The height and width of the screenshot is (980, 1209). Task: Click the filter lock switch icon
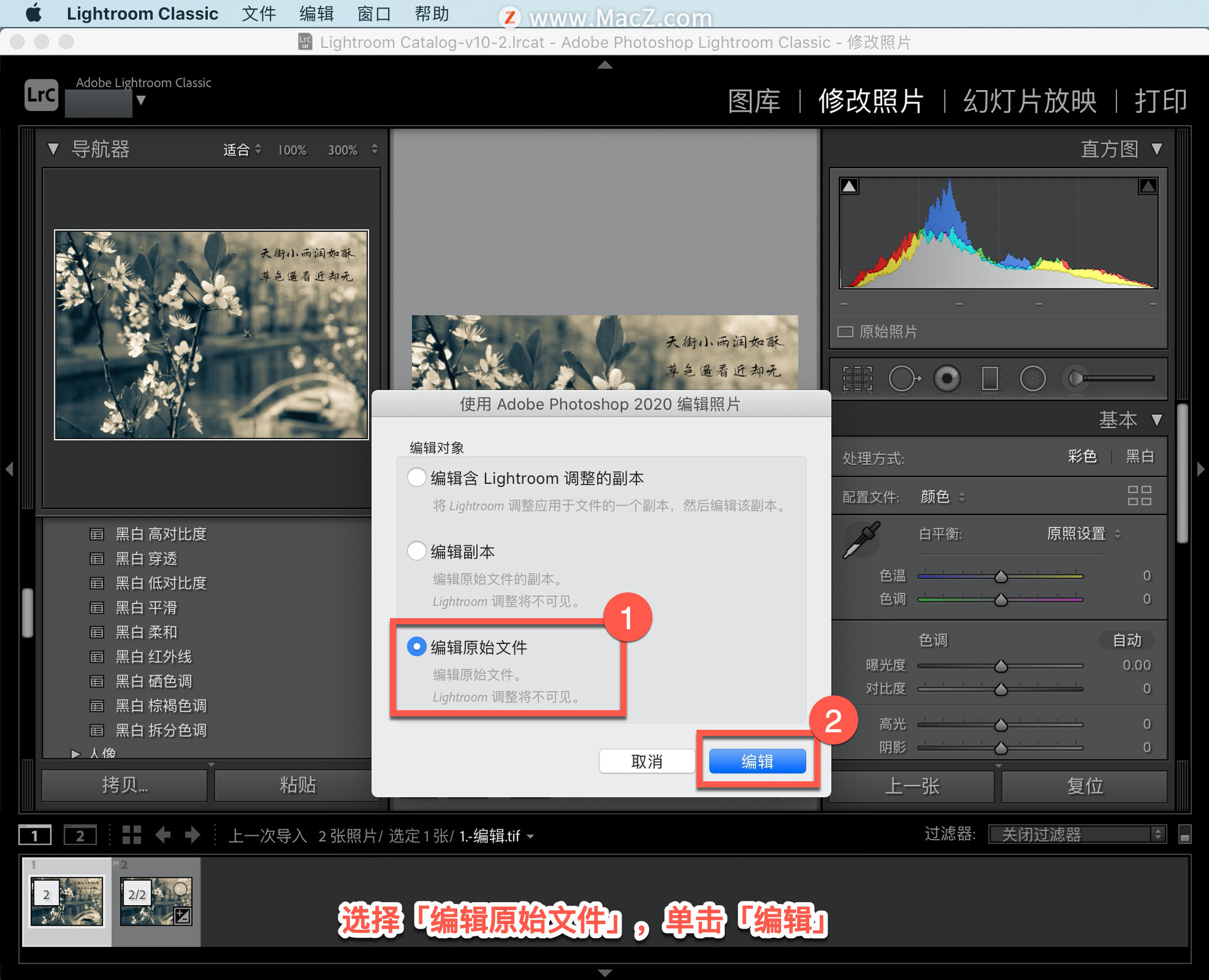tap(1184, 835)
